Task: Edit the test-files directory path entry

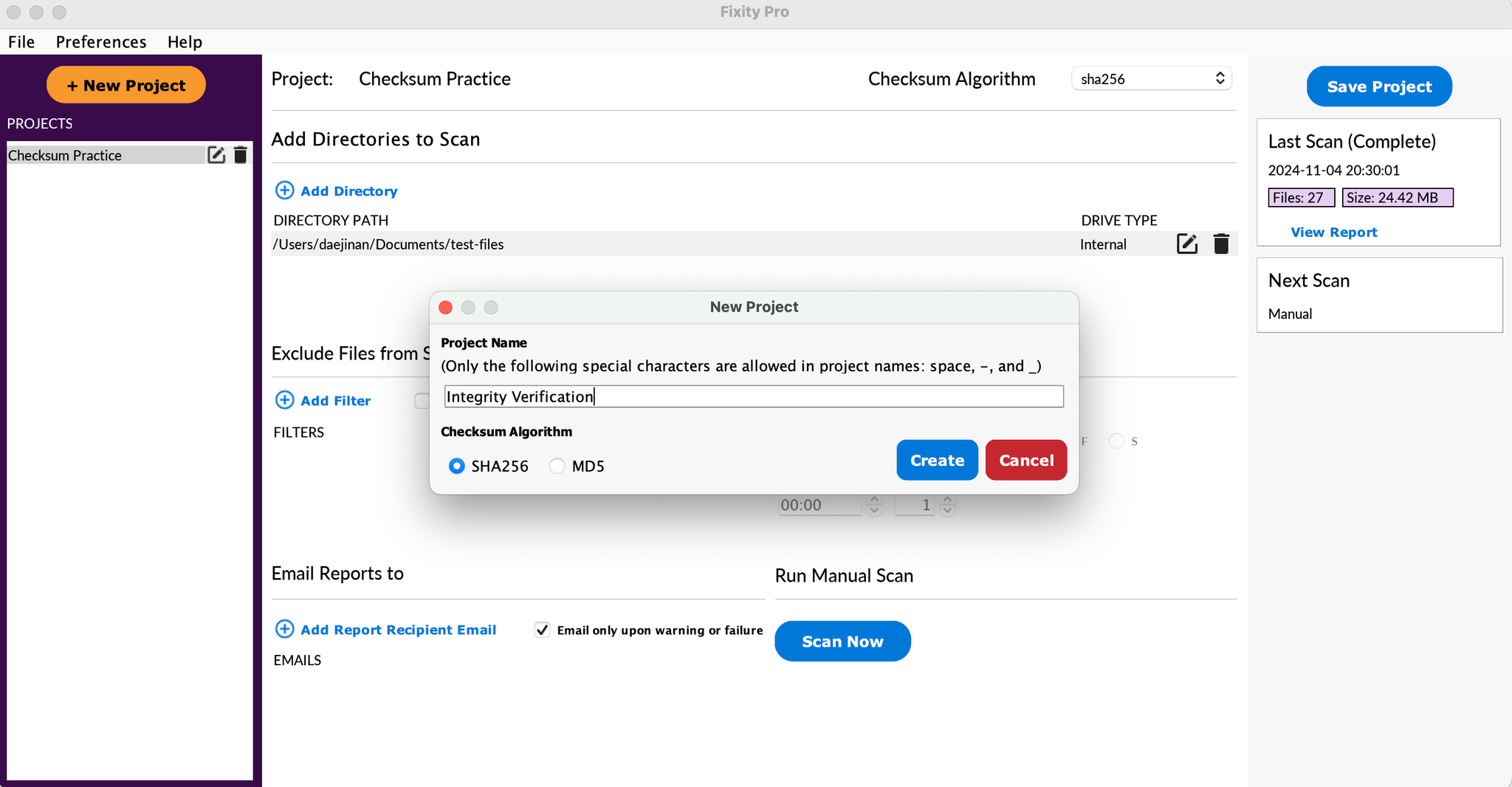Action: click(x=1186, y=244)
